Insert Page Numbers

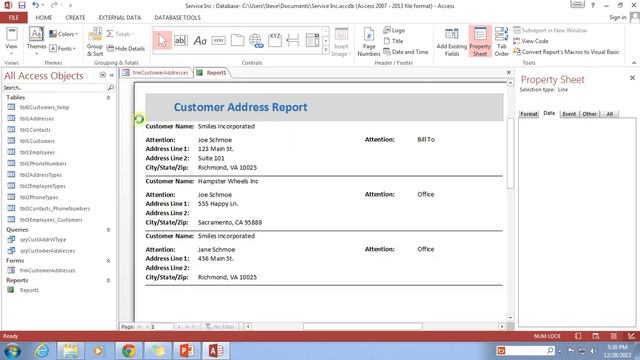[x=369, y=42]
